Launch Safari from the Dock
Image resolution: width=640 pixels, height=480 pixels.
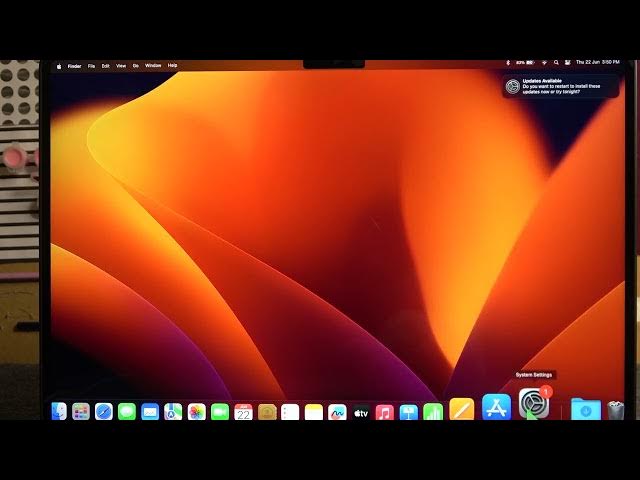(x=104, y=411)
